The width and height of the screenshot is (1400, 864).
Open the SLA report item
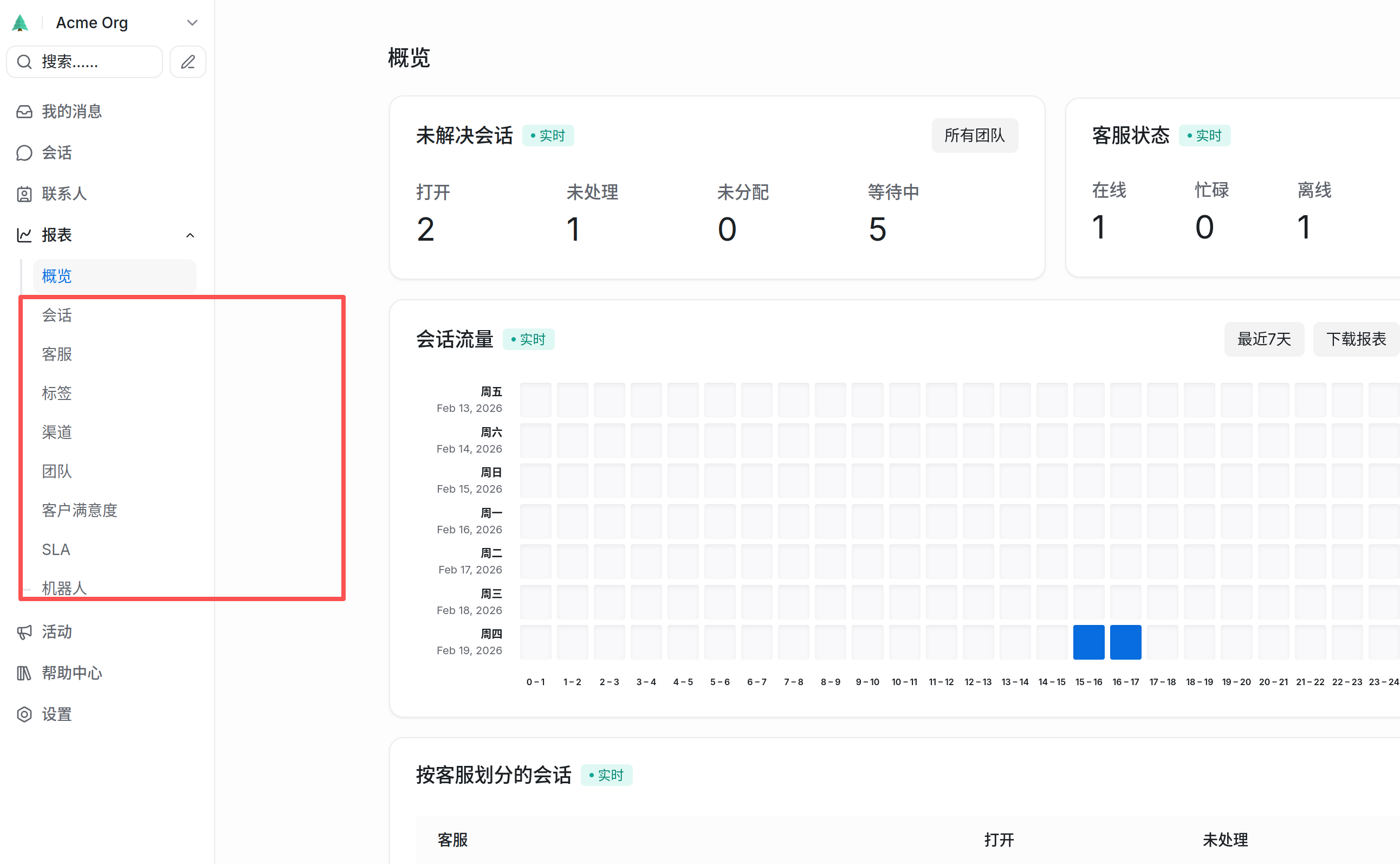(x=56, y=549)
